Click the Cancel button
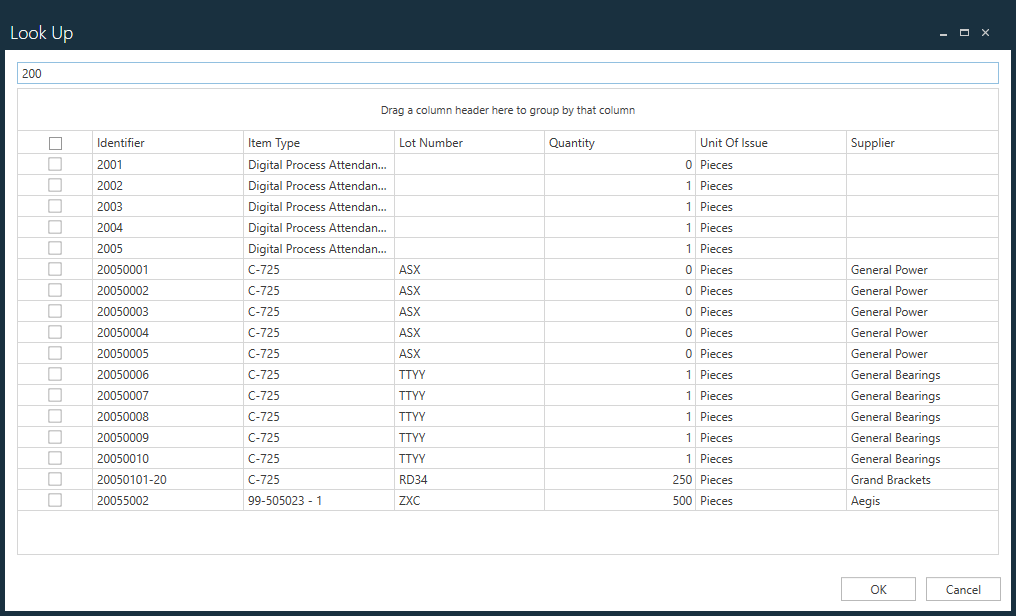Screen dimensions: 1016x616 (963, 589)
